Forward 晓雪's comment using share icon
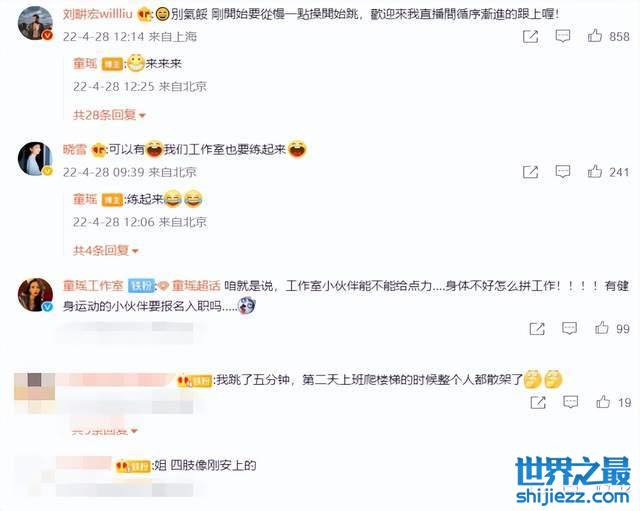This screenshot has height=511, width=640. [530, 172]
